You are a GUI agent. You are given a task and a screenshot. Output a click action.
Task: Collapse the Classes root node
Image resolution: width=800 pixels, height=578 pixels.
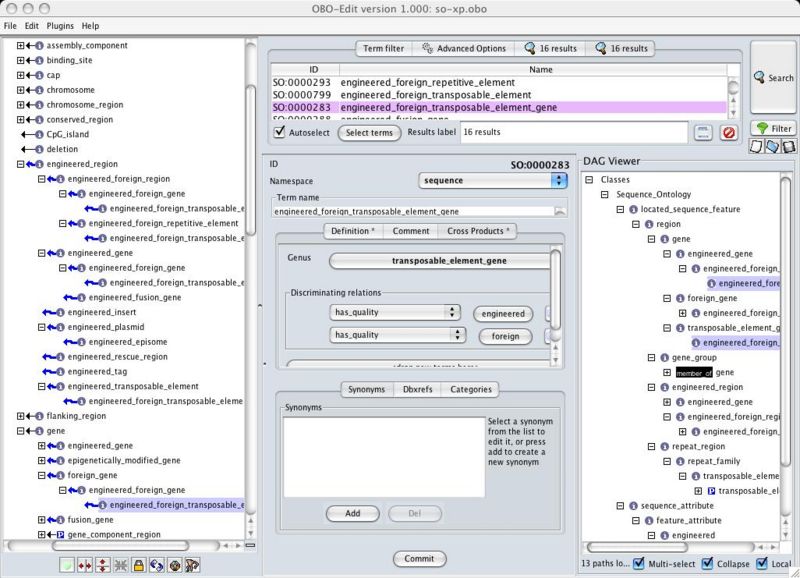(589, 180)
